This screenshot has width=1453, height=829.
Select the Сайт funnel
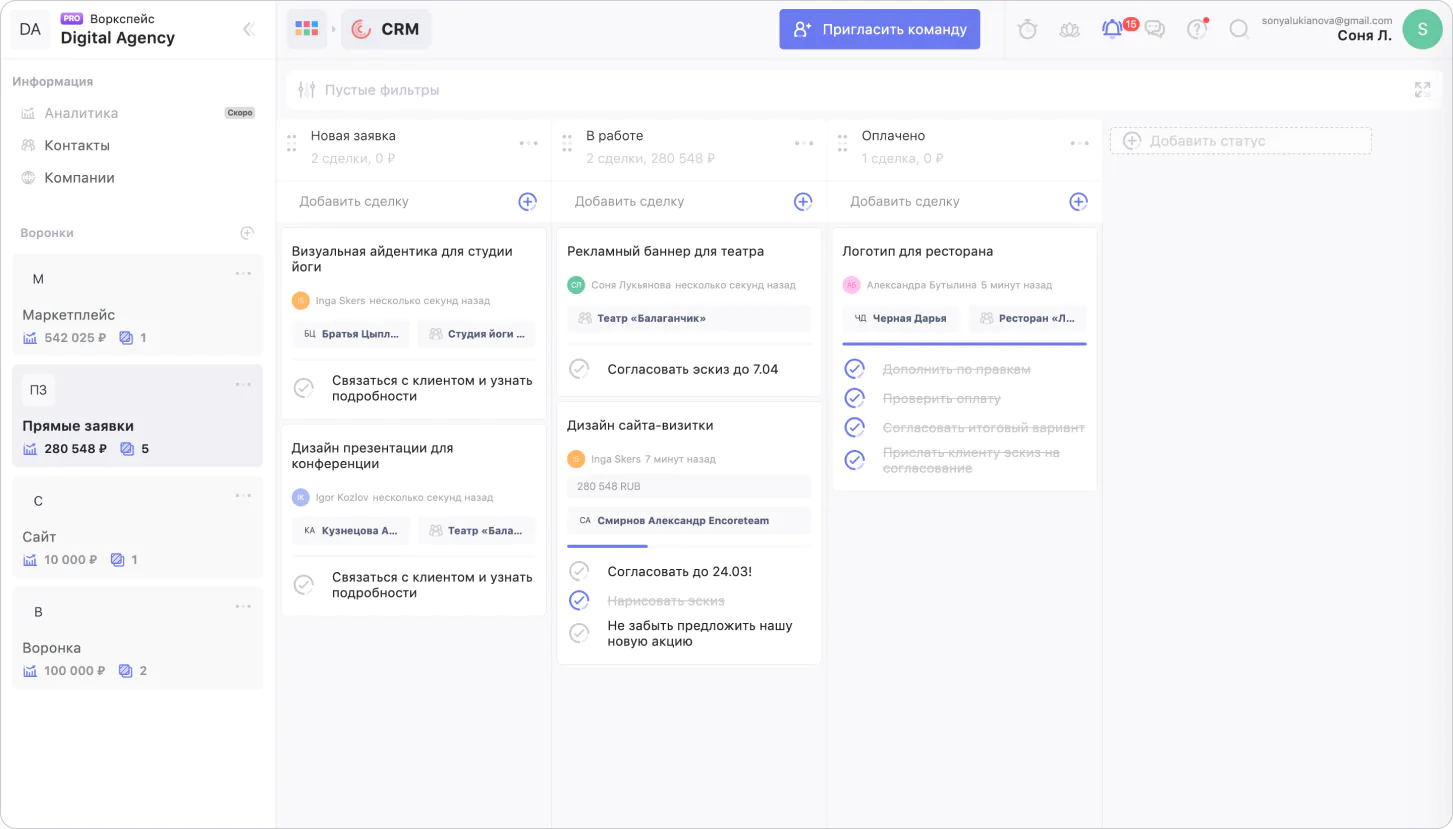(x=137, y=527)
